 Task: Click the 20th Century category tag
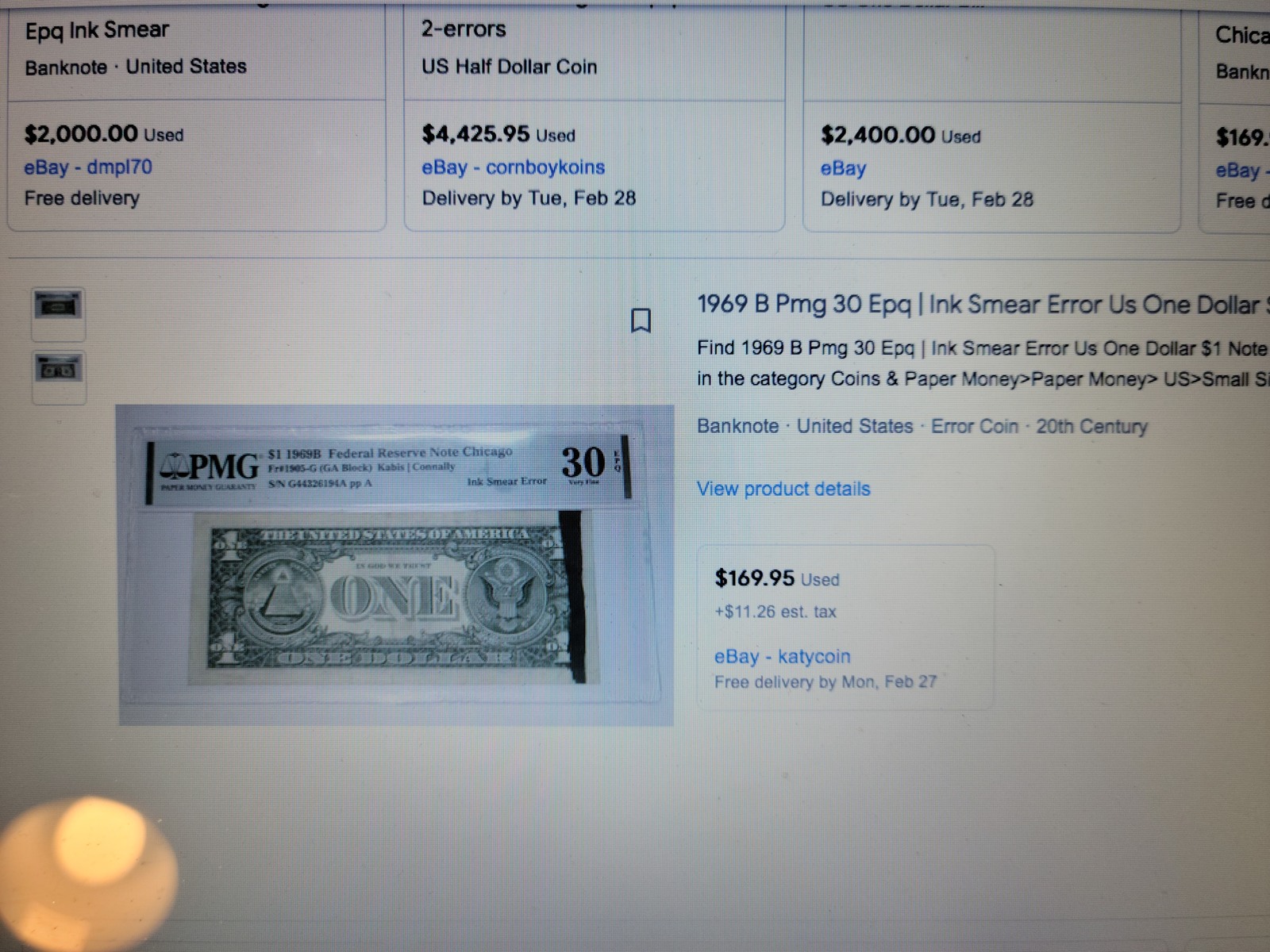1091,427
